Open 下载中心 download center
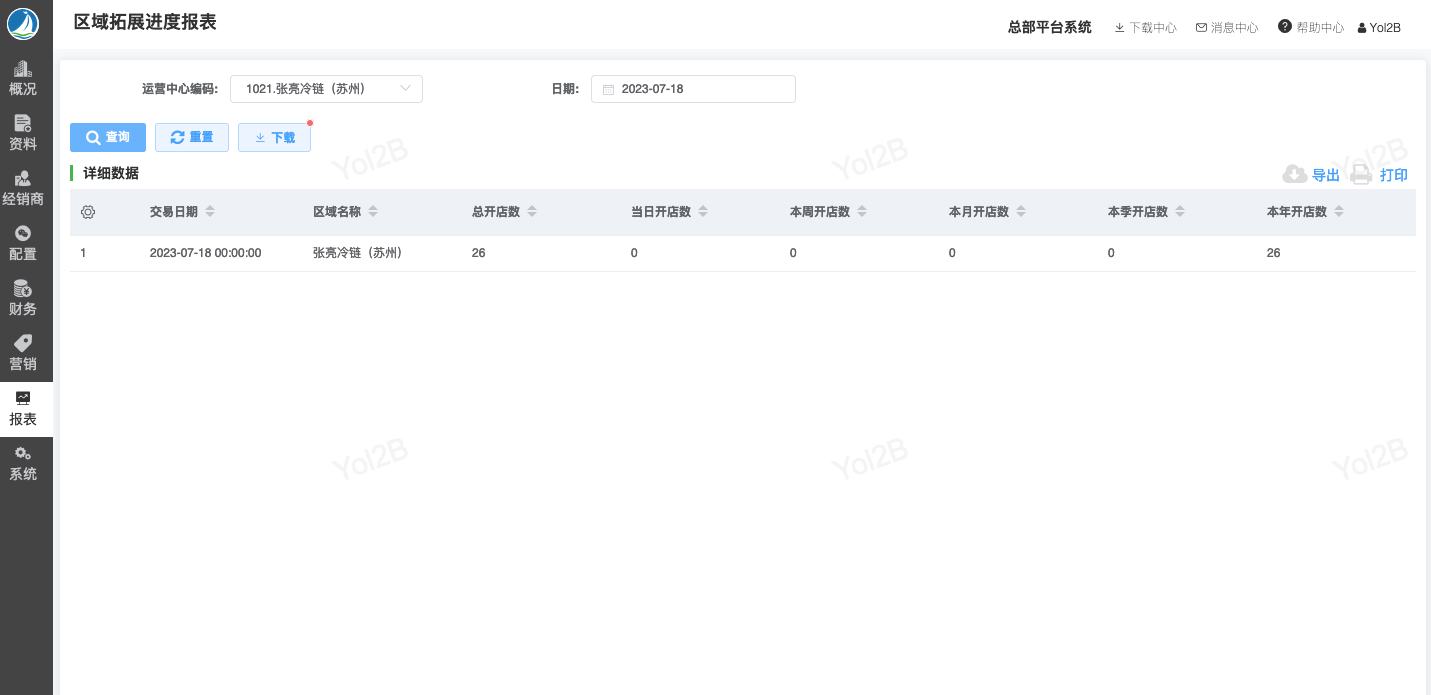1431x695 pixels. [1146, 28]
